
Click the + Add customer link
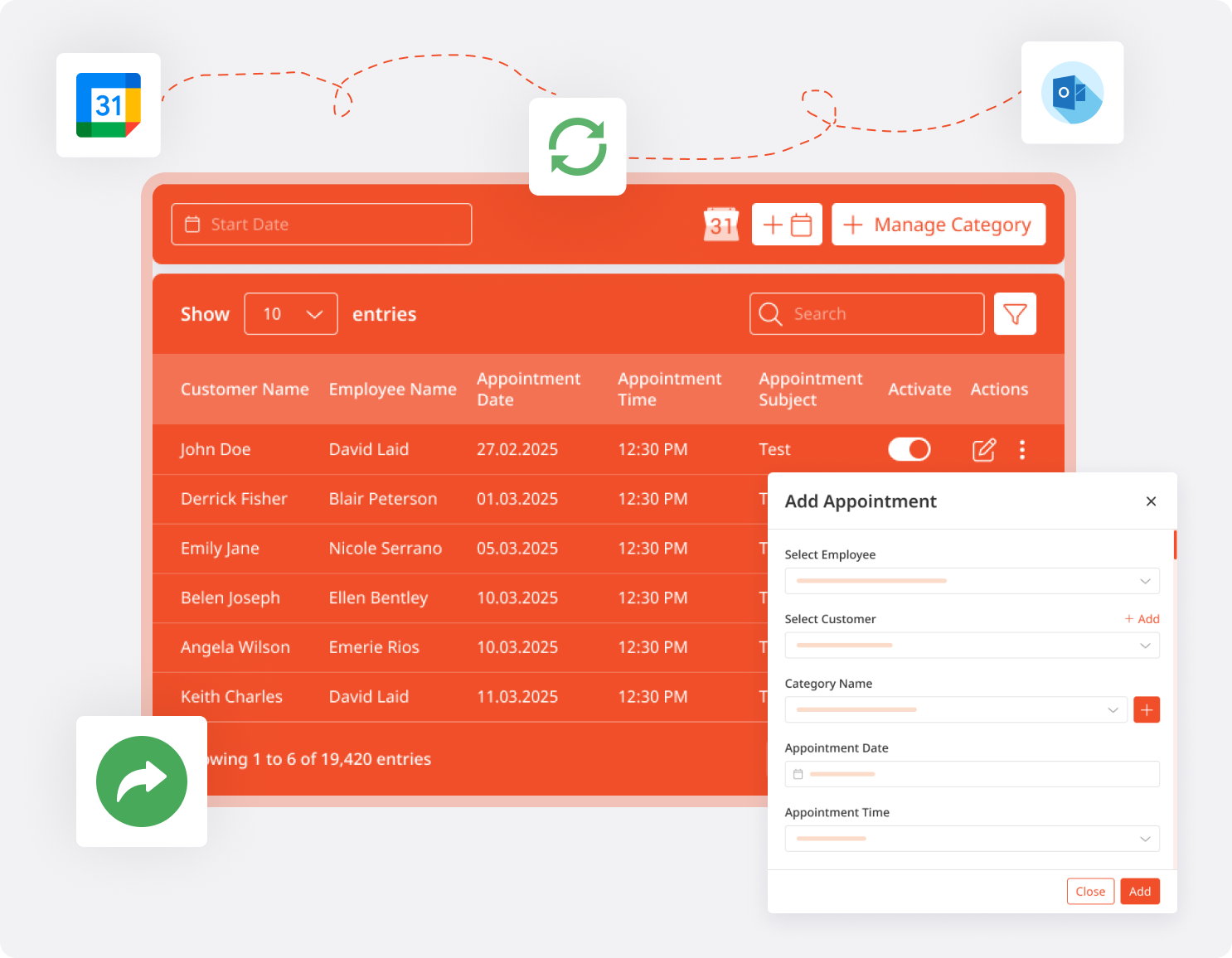tap(1142, 619)
